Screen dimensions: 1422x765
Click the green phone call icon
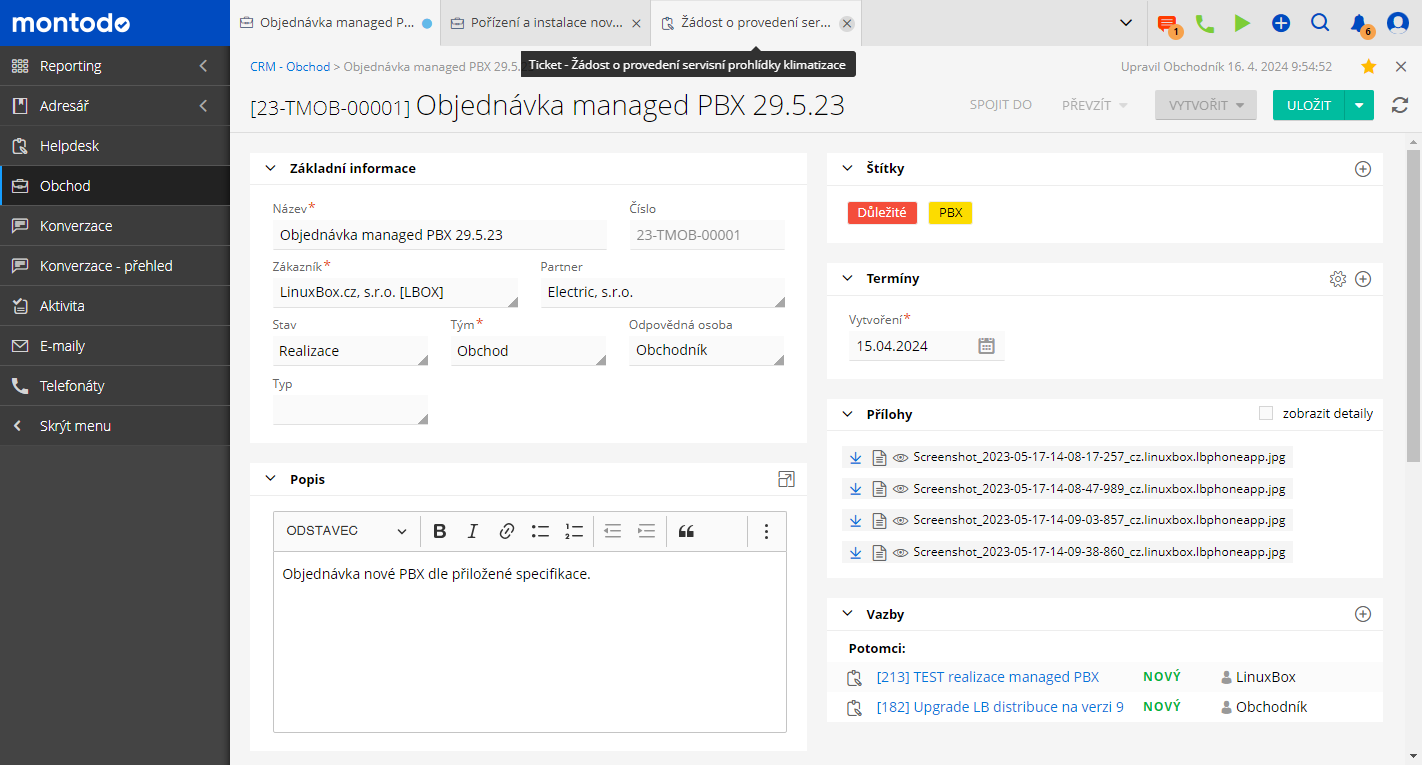(x=1205, y=23)
